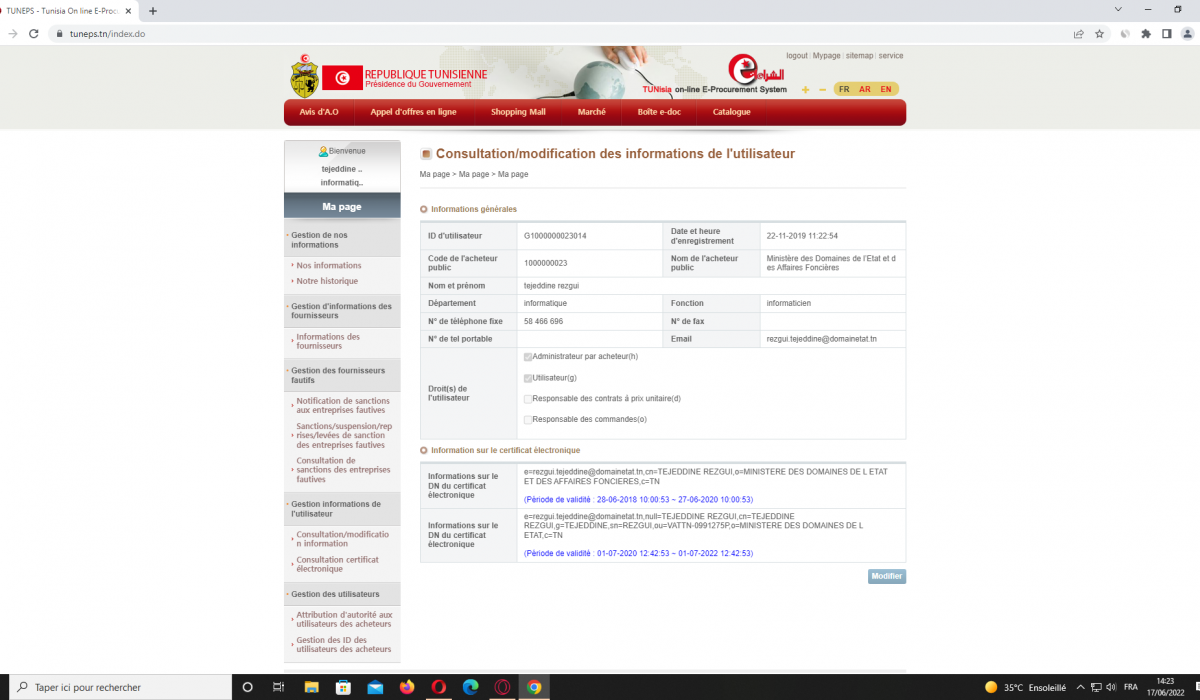Open Consultation de sanctions entreprises fautives link
Screen dimensions: 1200x700
click(343, 470)
